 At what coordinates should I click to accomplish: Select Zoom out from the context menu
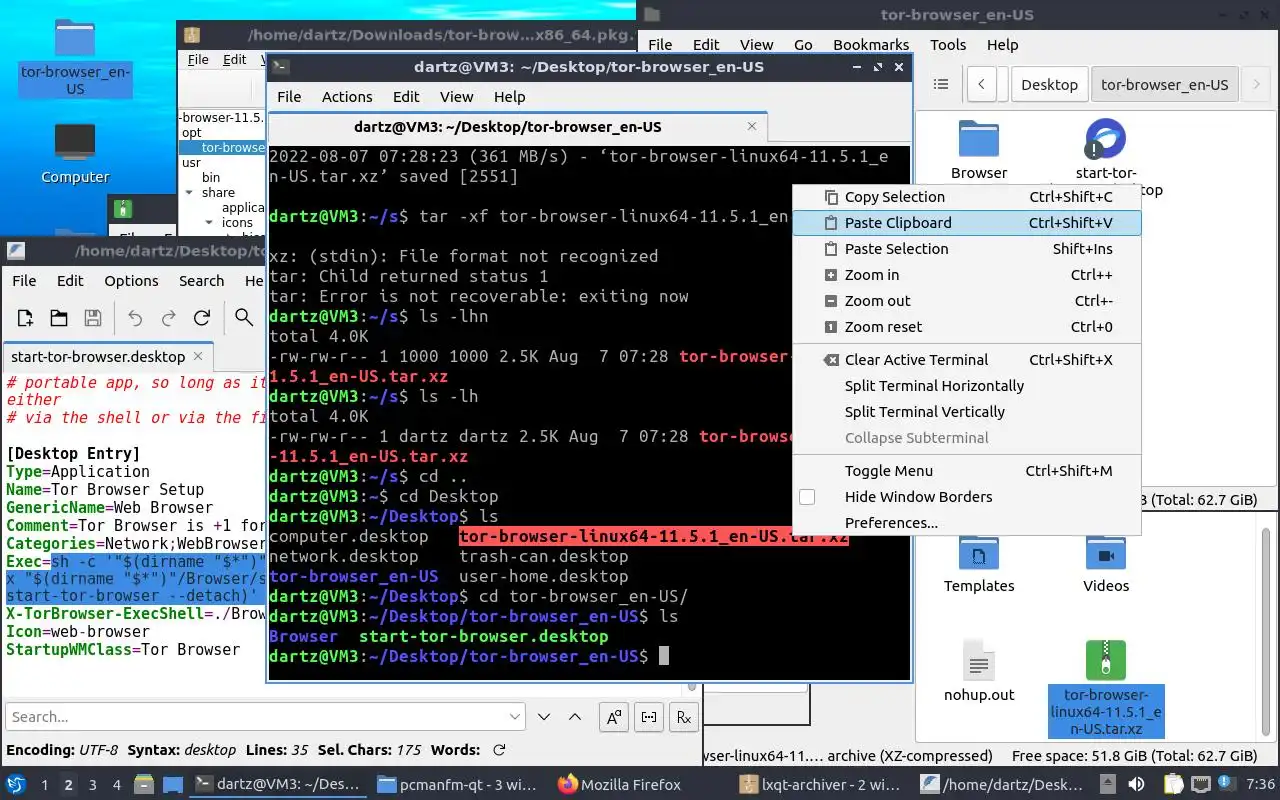pyautogui.click(x=966, y=301)
